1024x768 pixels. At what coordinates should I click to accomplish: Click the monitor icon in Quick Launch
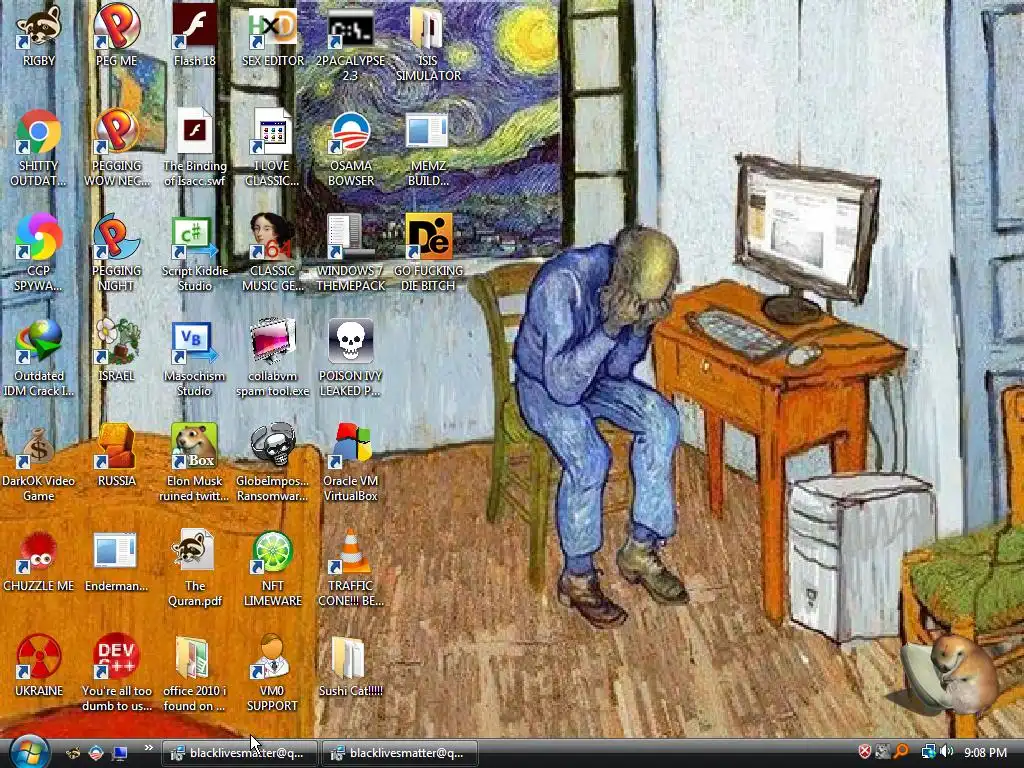[120, 753]
